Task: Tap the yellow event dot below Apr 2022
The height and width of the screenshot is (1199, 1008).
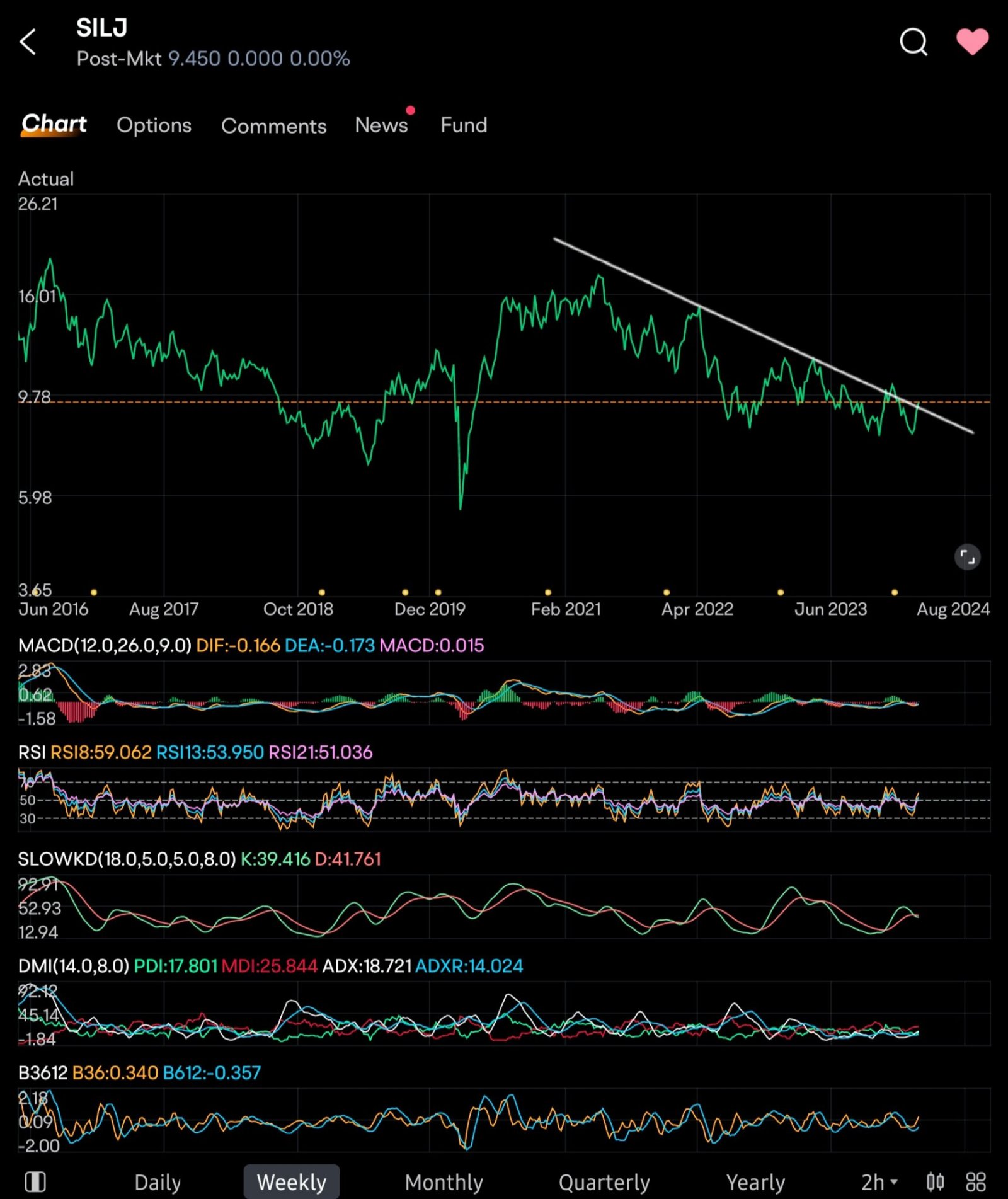Action: (667, 592)
